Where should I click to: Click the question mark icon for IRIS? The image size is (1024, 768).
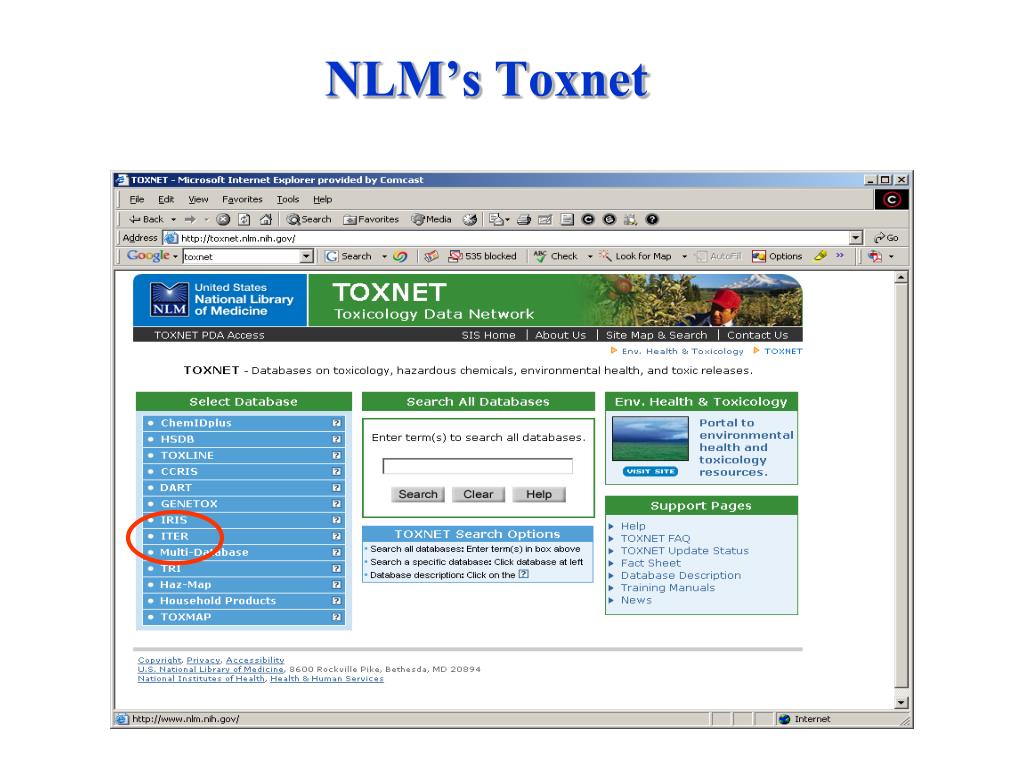point(336,520)
